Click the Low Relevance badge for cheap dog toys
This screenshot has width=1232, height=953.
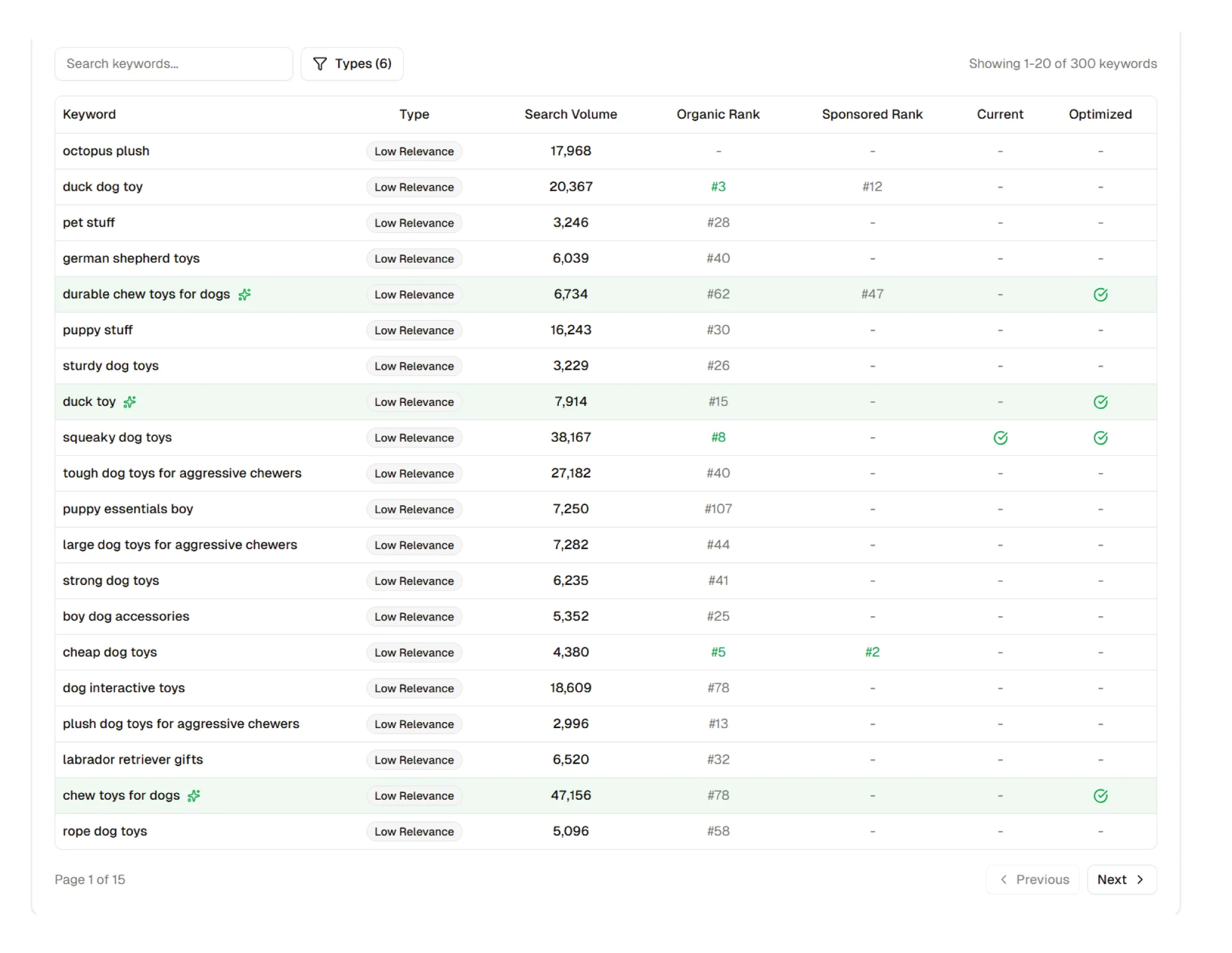[414, 652]
